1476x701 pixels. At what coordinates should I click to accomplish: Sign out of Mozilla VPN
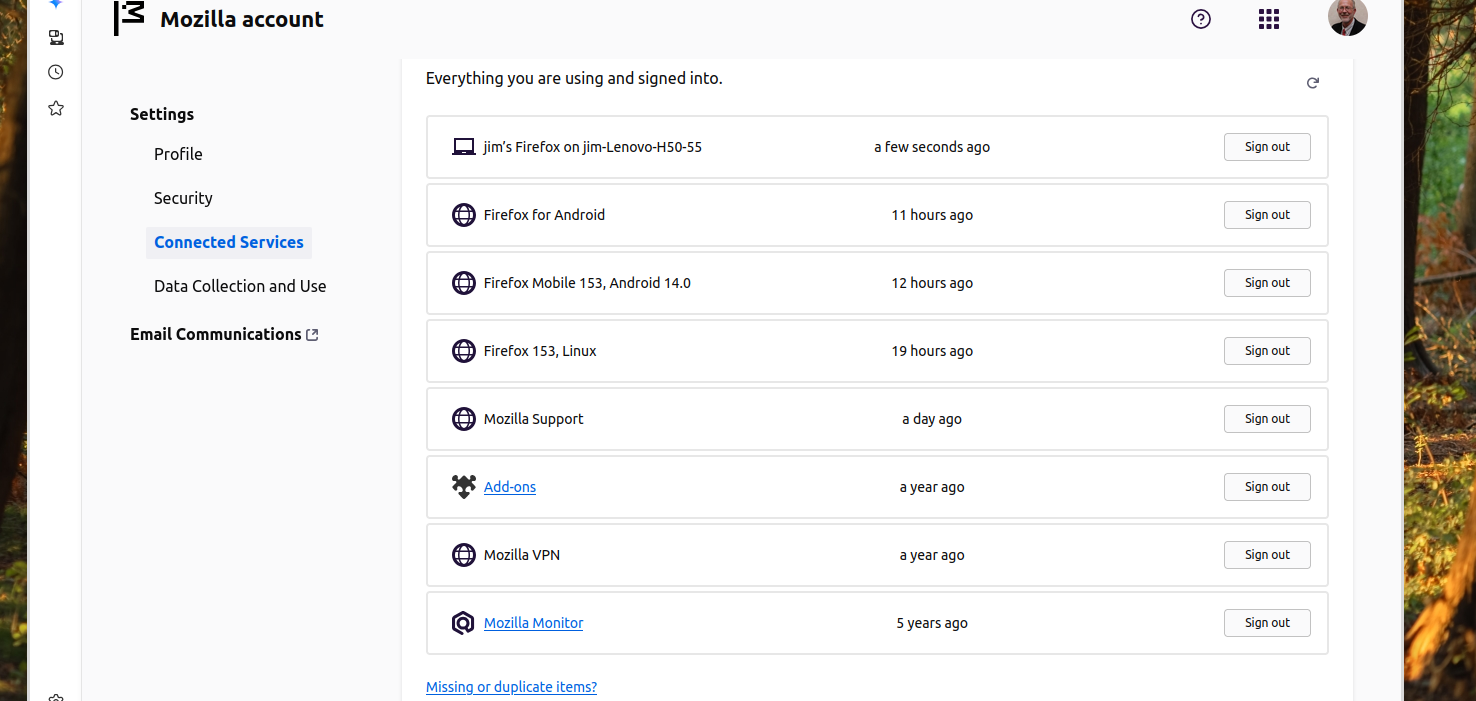pos(1267,555)
